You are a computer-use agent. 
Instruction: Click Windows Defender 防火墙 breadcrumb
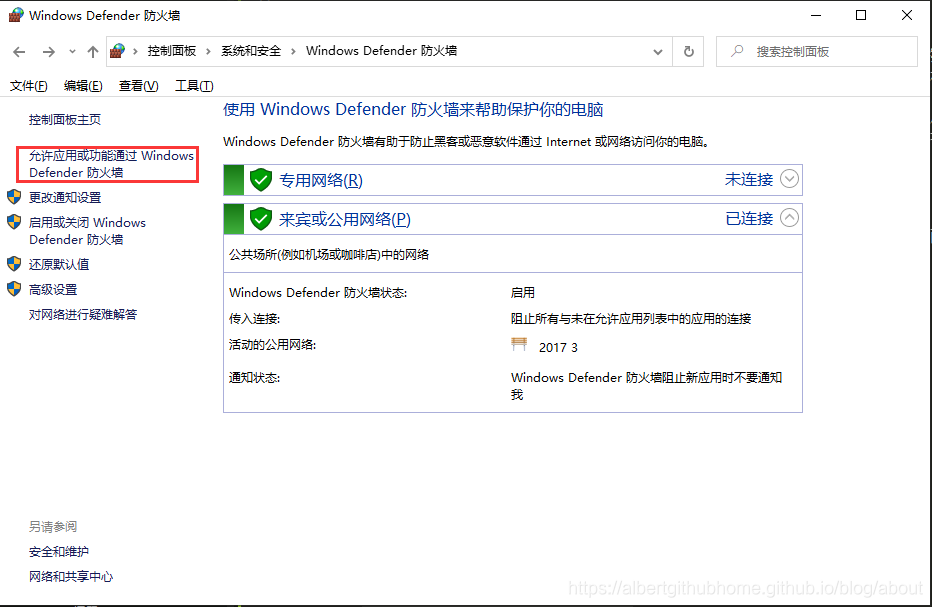pos(382,51)
